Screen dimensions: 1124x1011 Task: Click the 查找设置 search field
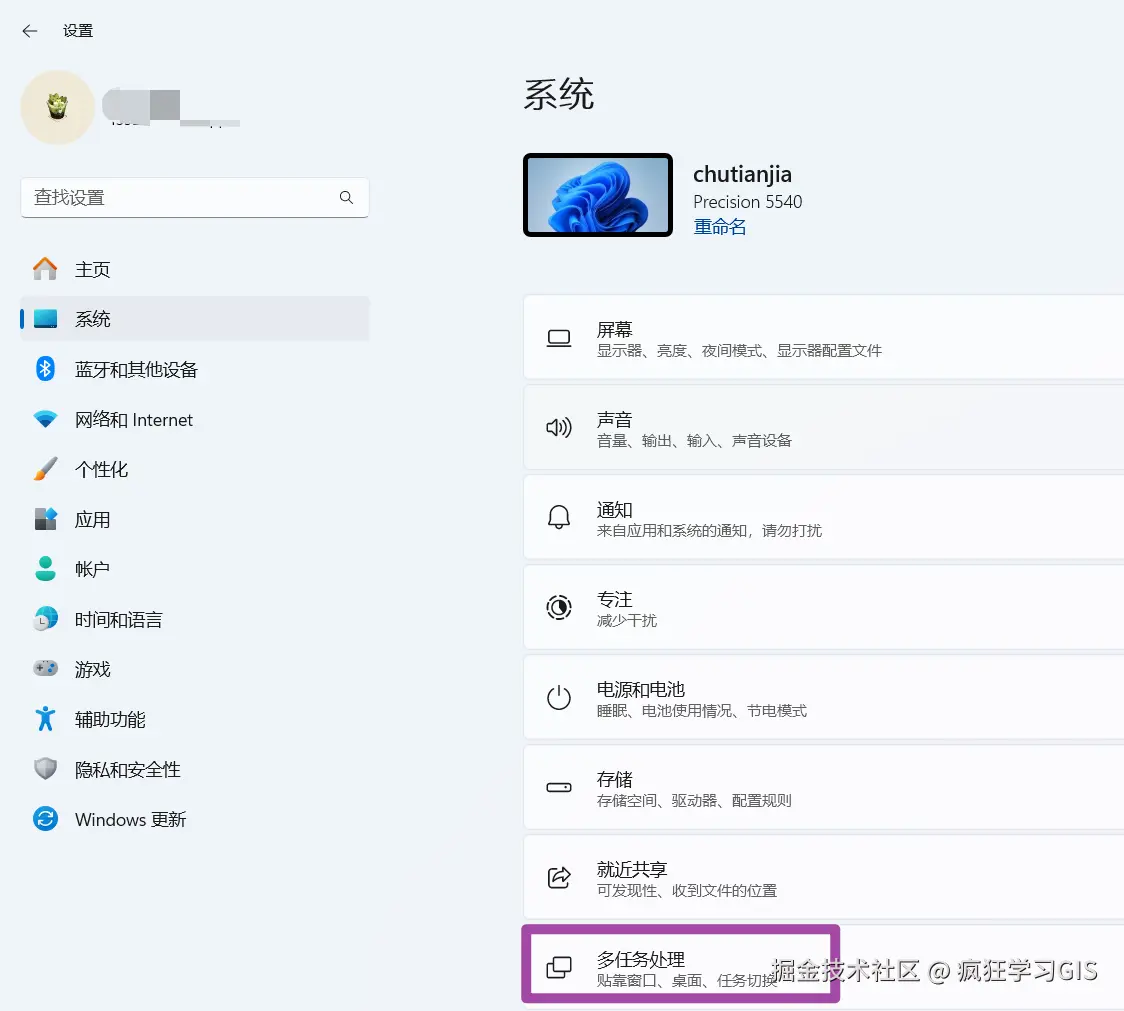click(x=195, y=197)
